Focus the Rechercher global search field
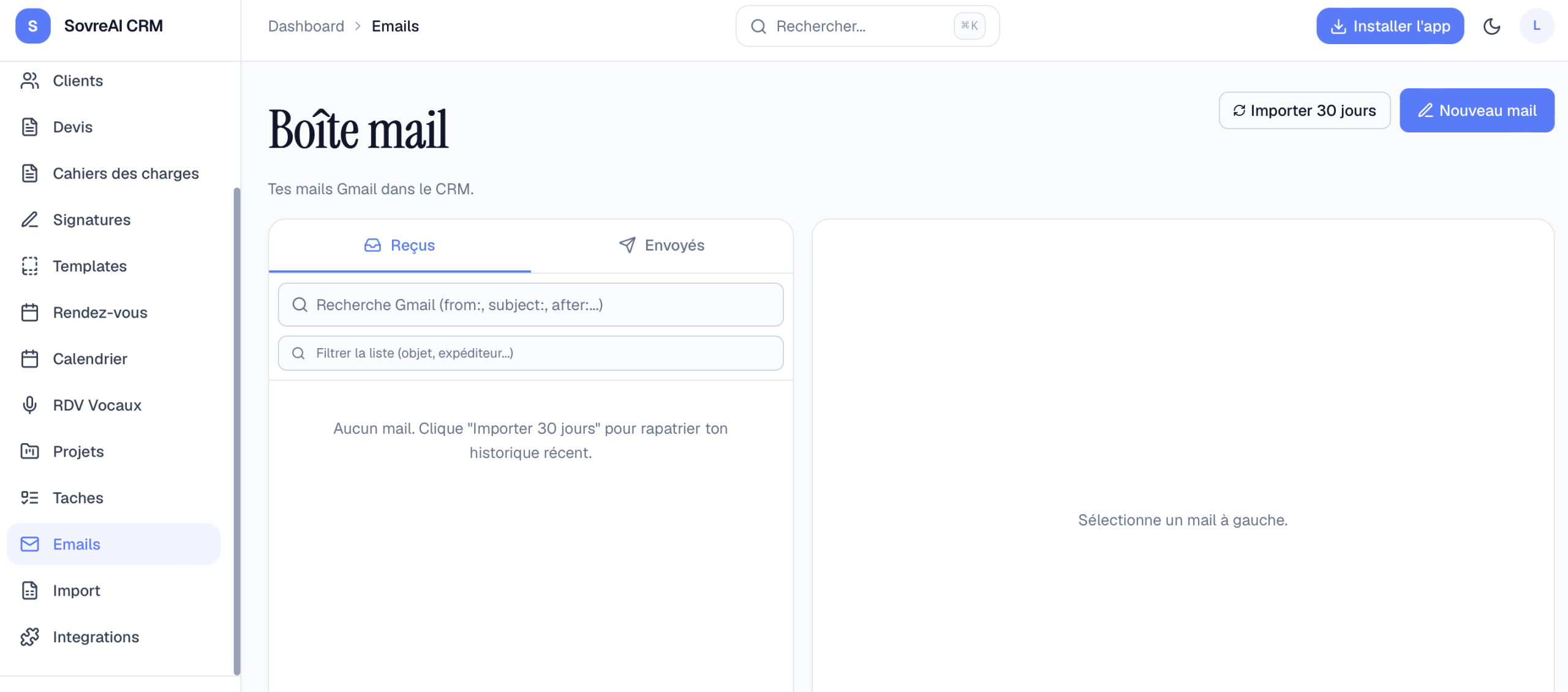 click(x=867, y=26)
